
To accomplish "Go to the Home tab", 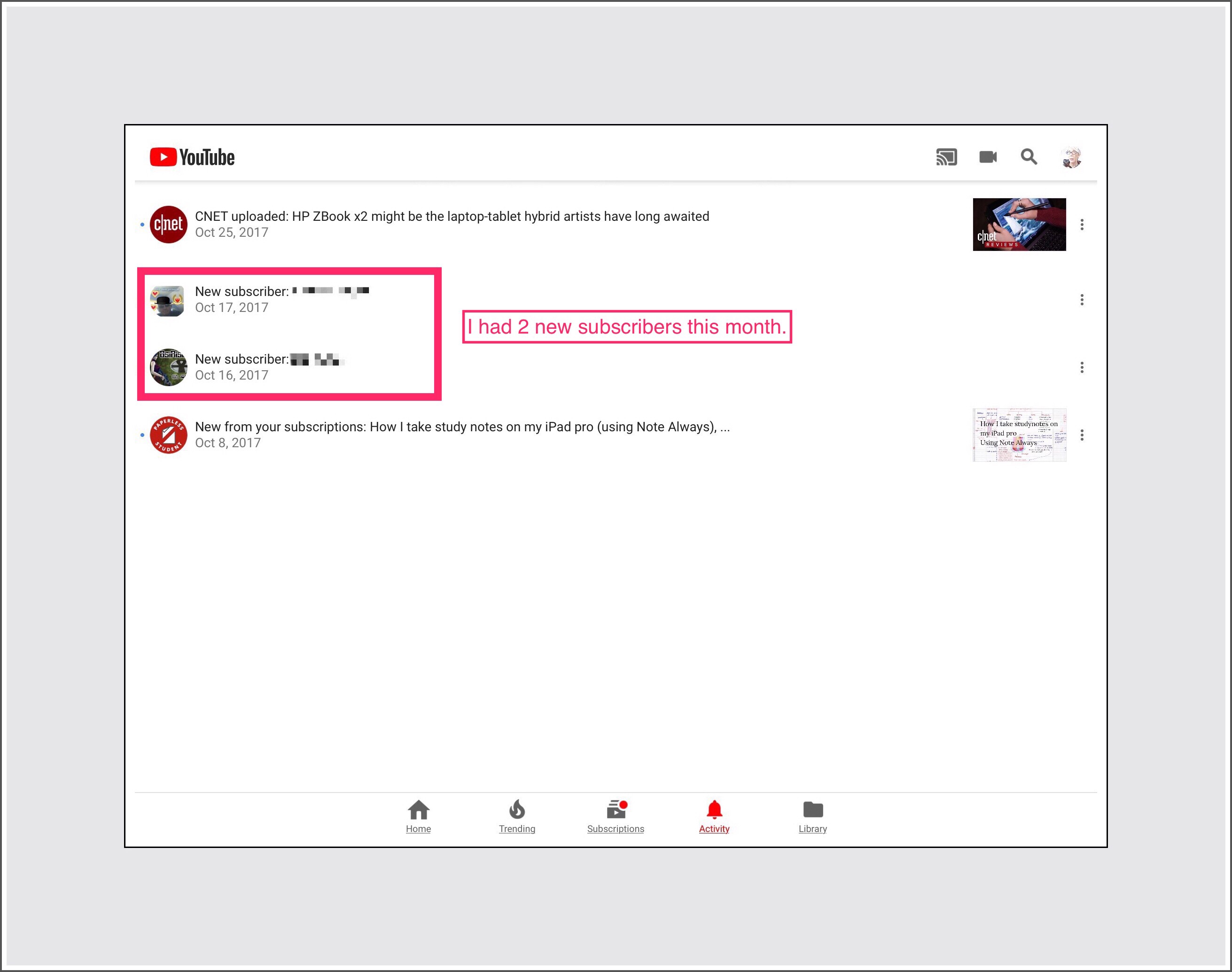I will [x=418, y=816].
